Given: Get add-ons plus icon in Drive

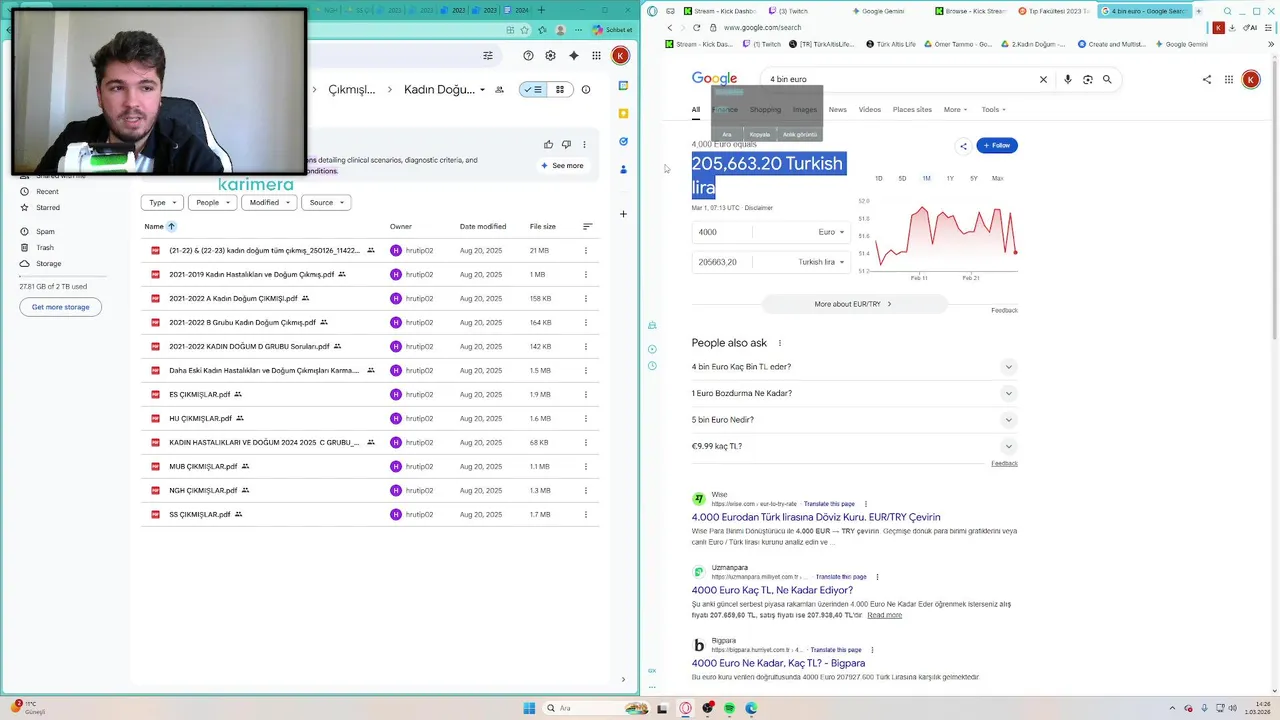Looking at the screenshot, I should 623,214.
